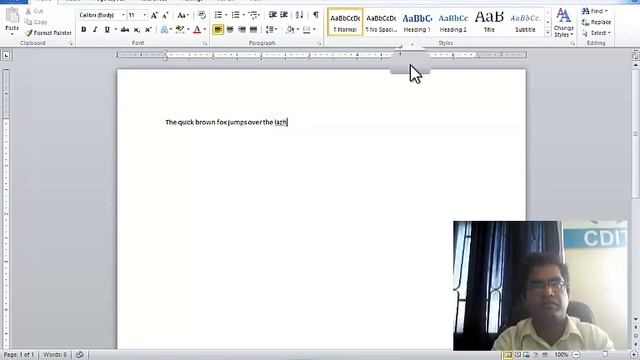
Task: Switch to Full Screen Reading view
Action: (x=518, y=355)
